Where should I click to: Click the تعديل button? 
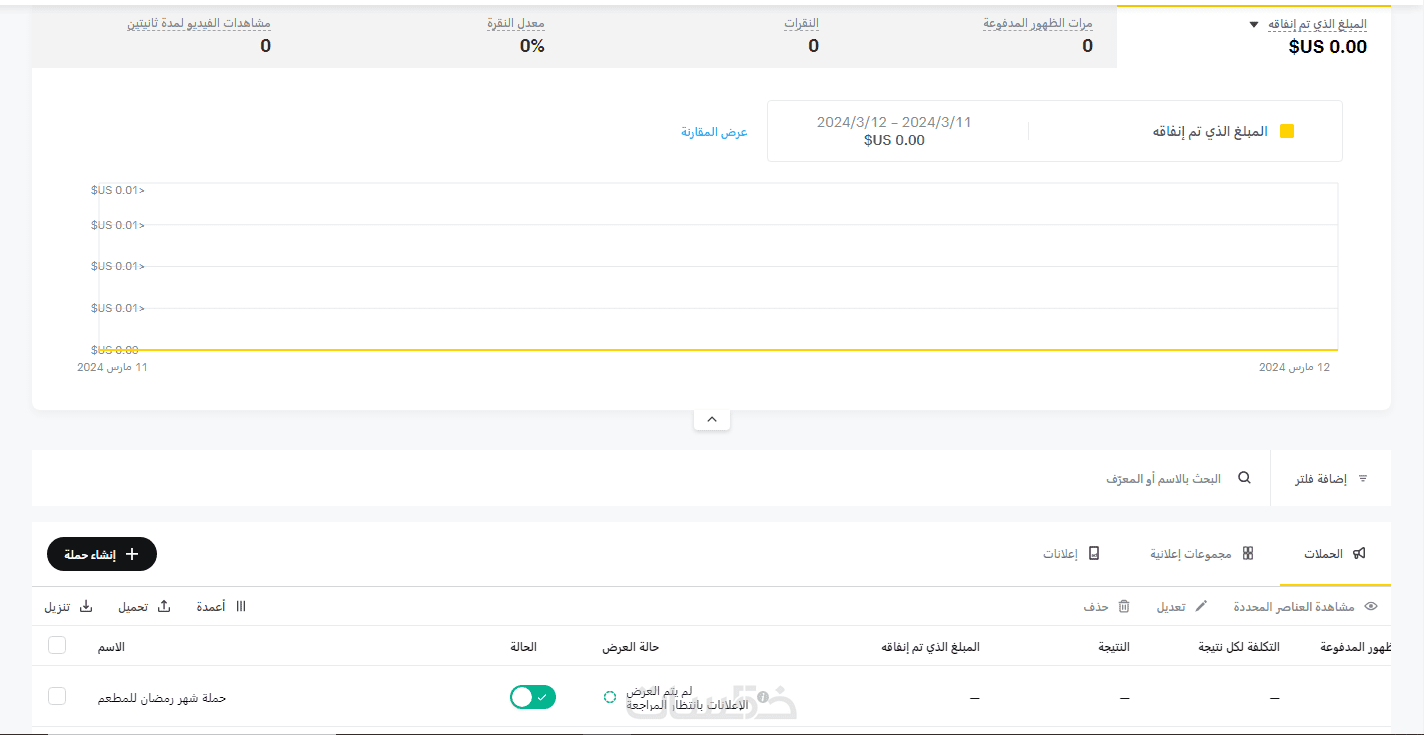(x=1182, y=607)
